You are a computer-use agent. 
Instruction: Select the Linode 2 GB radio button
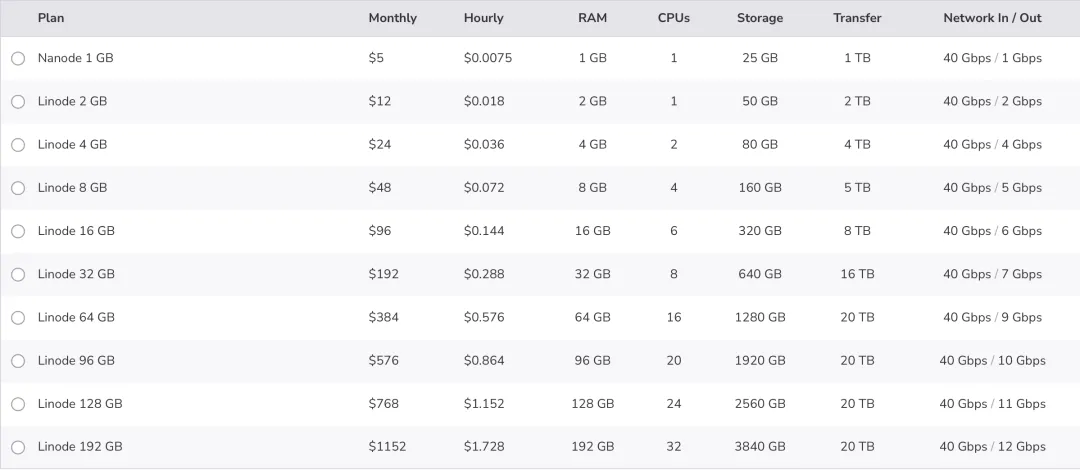click(18, 102)
